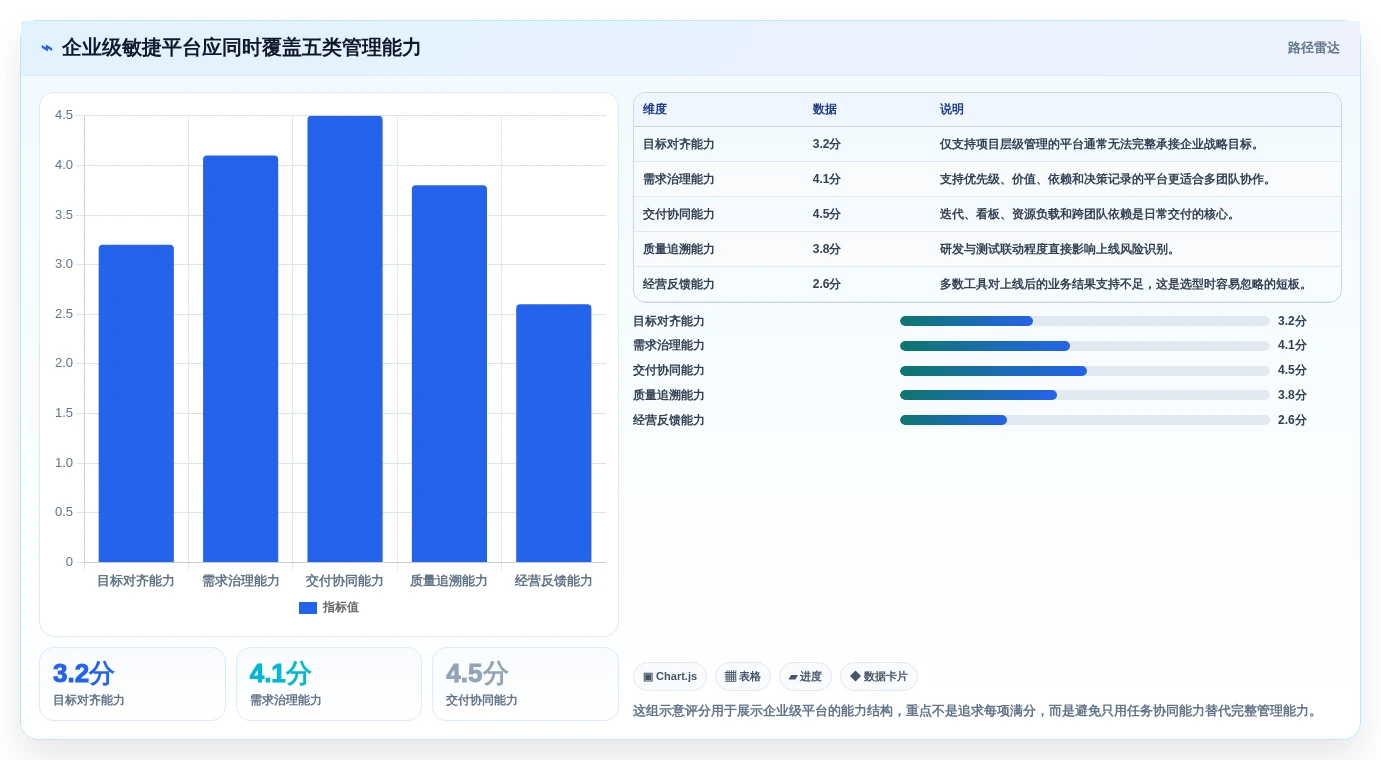This screenshot has height=760, width=1381.
Task: Click the 质量追溯能力 progress bar
Action: 1085,395
